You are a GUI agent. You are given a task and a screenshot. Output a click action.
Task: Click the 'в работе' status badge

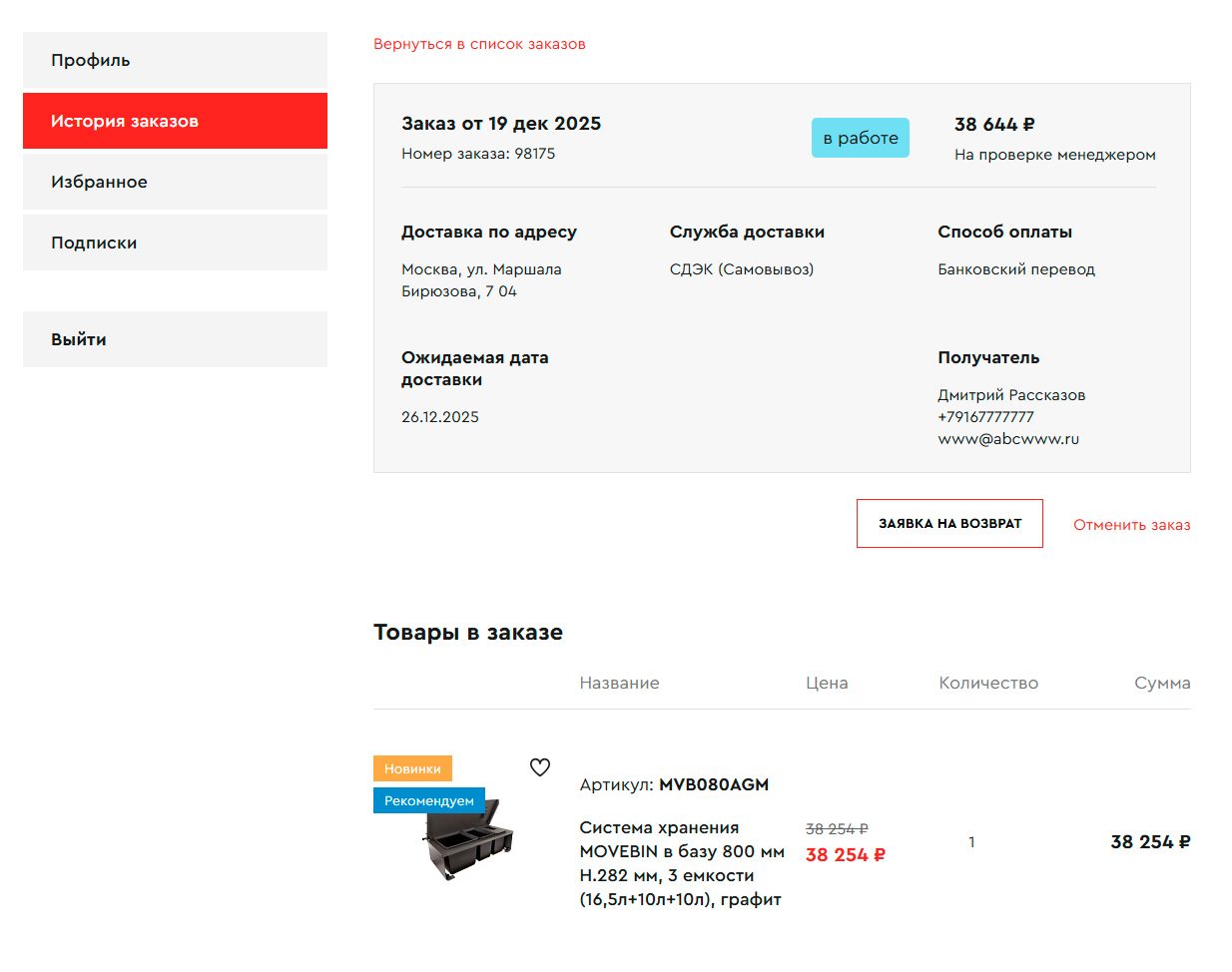pyautogui.click(x=860, y=138)
